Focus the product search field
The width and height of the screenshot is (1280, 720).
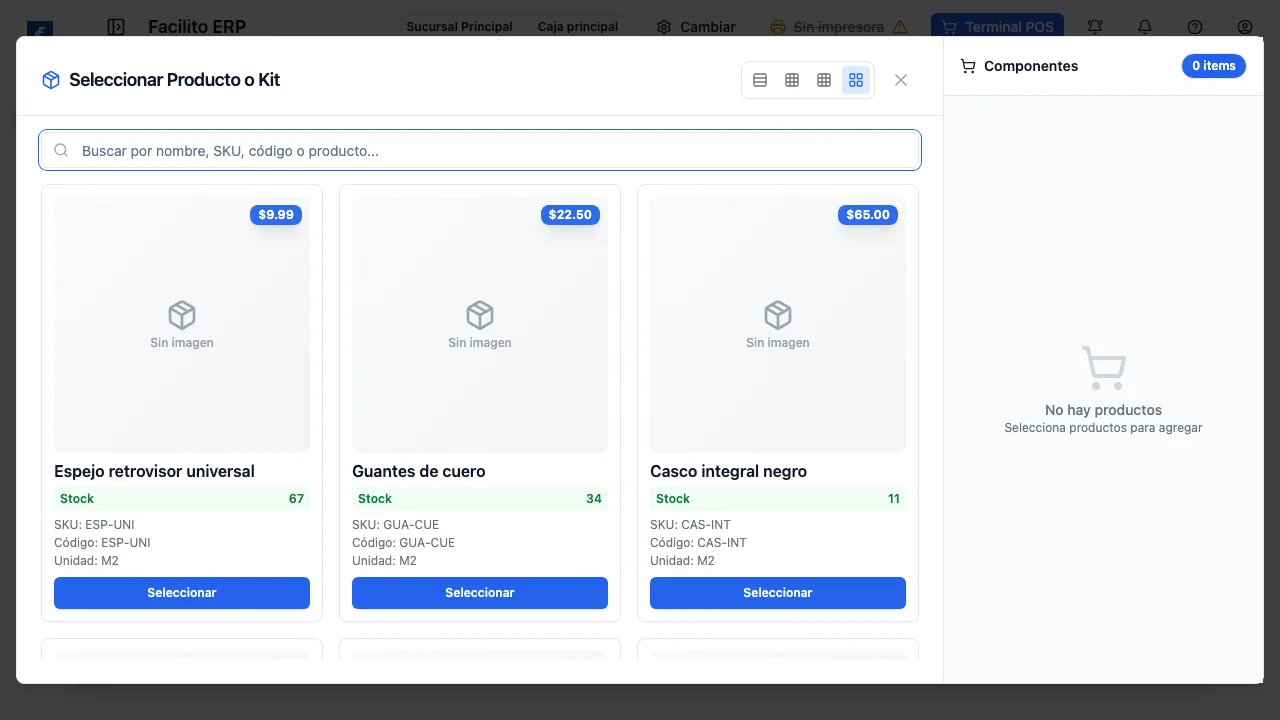(x=480, y=151)
